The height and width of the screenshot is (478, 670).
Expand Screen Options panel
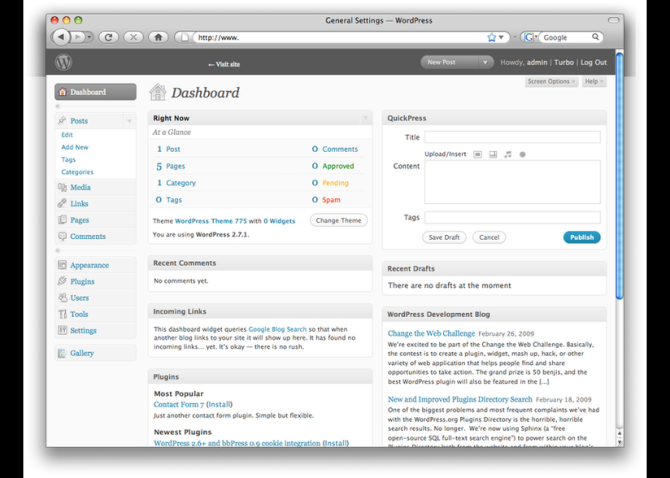pyautogui.click(x=551, y=81)
